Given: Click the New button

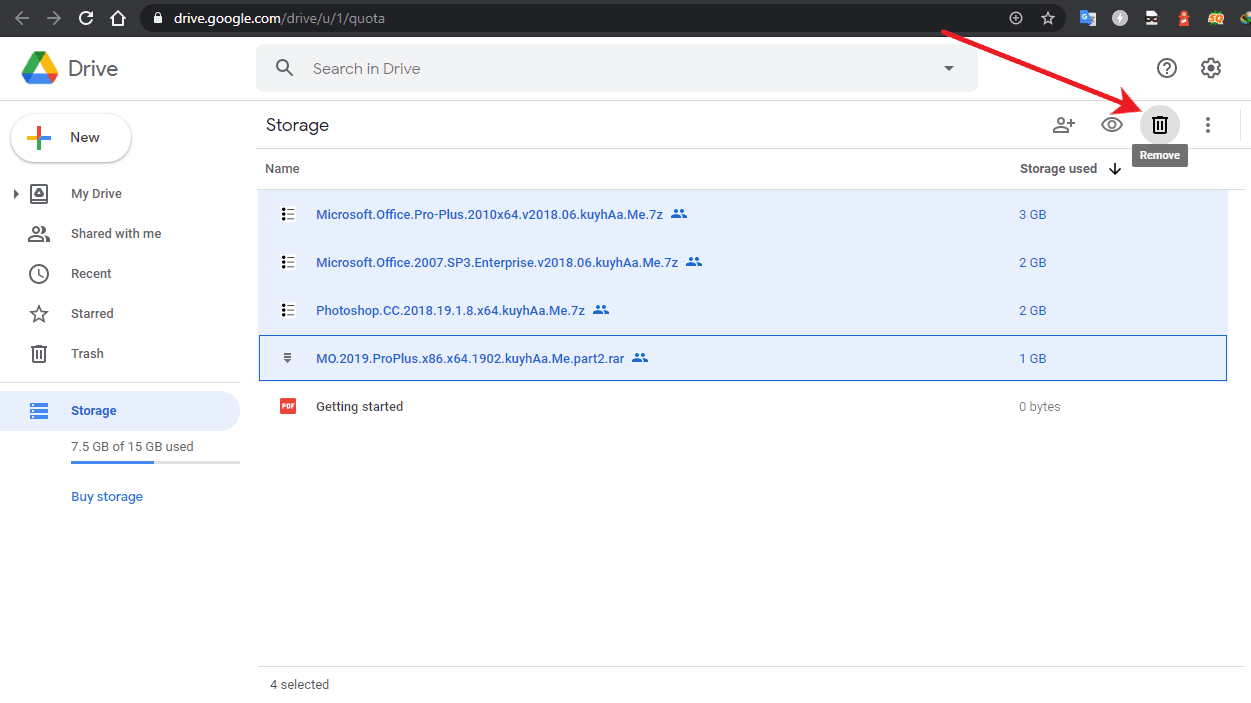Looking at the screenshot, I should coord(71,138).
